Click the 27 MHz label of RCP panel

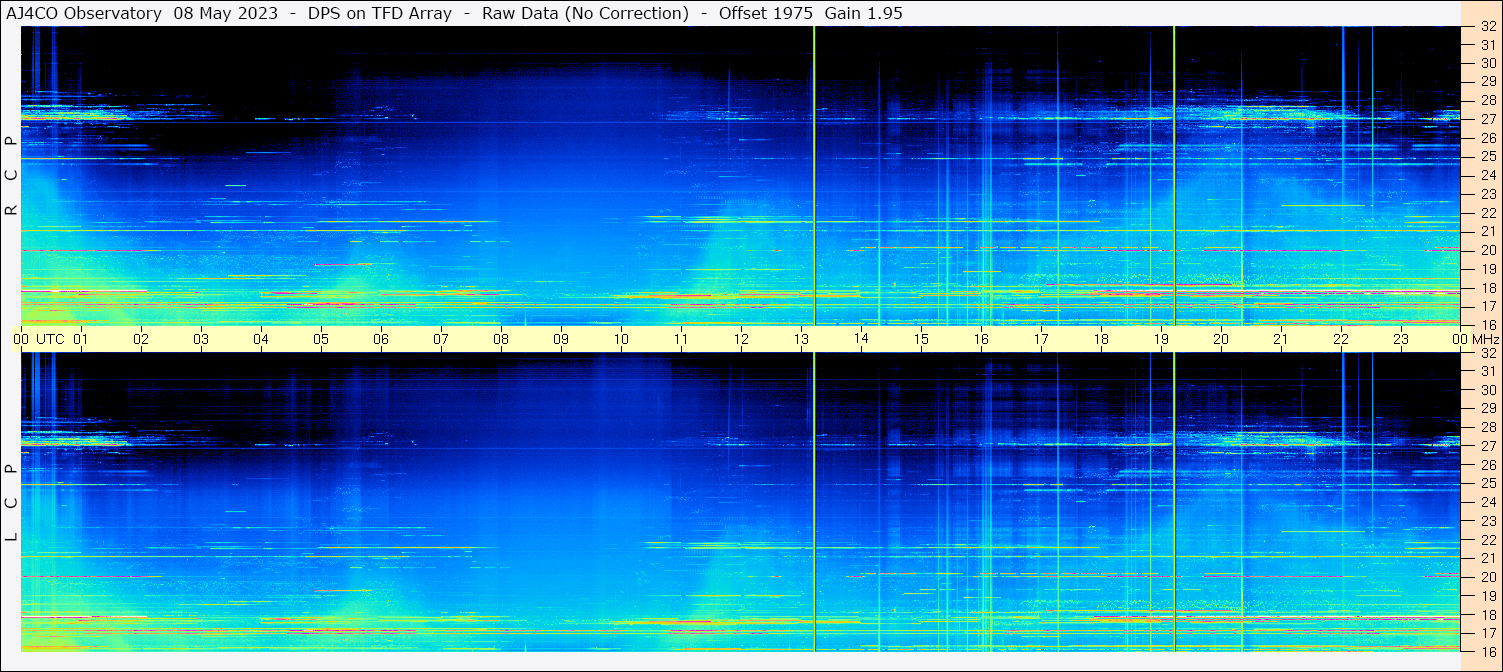[1487, 119]
